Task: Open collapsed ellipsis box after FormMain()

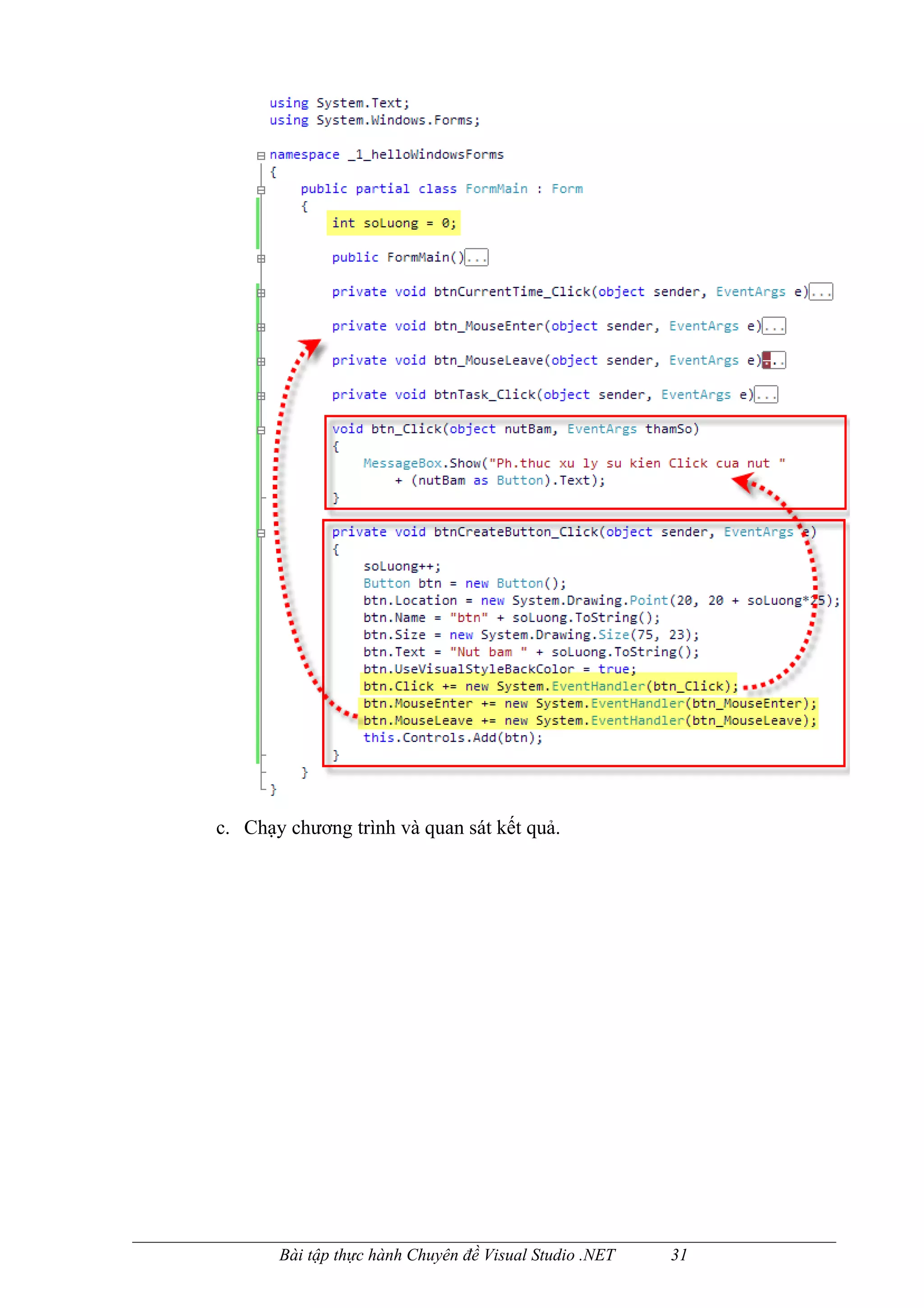Action: click(x=476, y=258)
